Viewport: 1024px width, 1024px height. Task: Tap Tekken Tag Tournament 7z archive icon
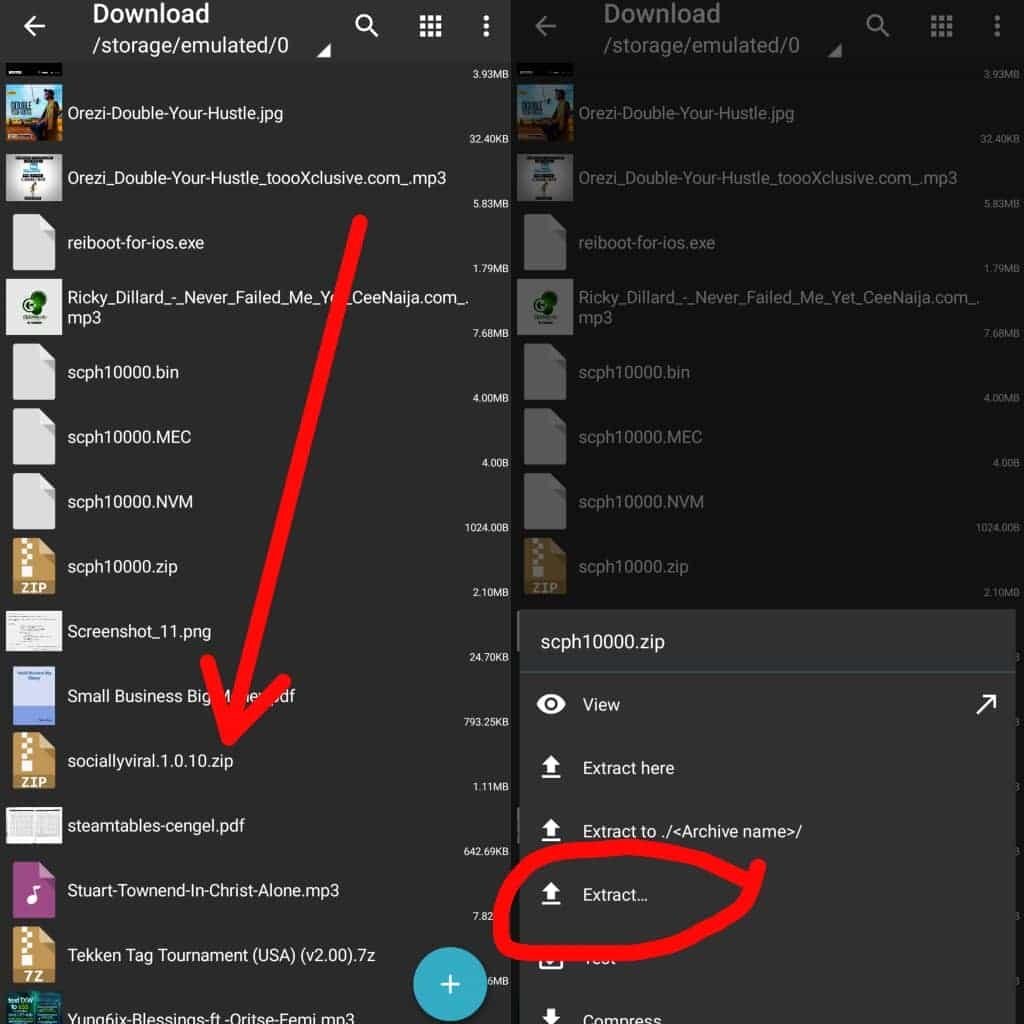[34, 955]
